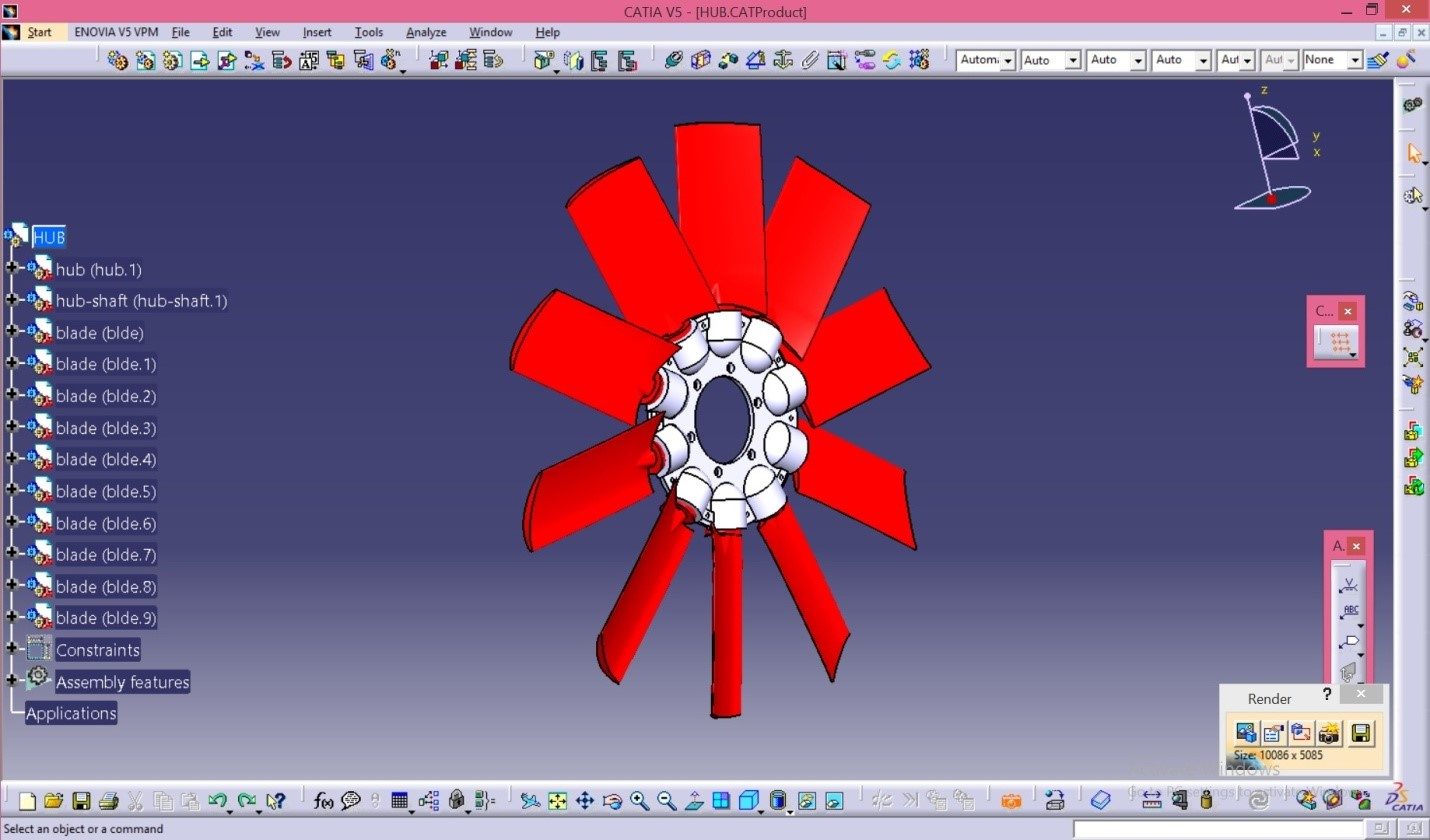1430x840 pixels.
Task: Open the shading view mode cylinder icon
Action: tap(778, 801)
